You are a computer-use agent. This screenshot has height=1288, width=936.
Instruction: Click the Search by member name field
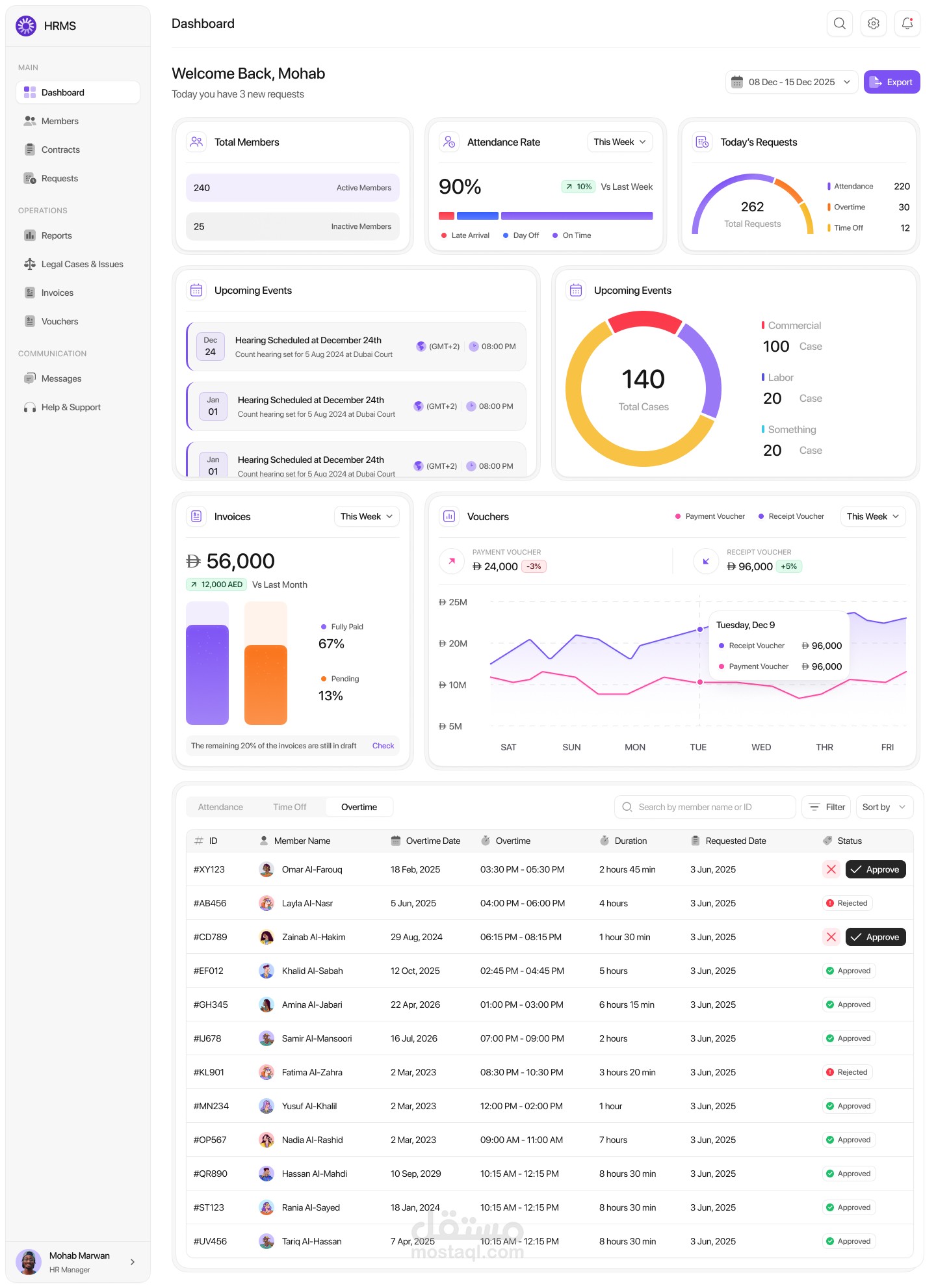705,807
